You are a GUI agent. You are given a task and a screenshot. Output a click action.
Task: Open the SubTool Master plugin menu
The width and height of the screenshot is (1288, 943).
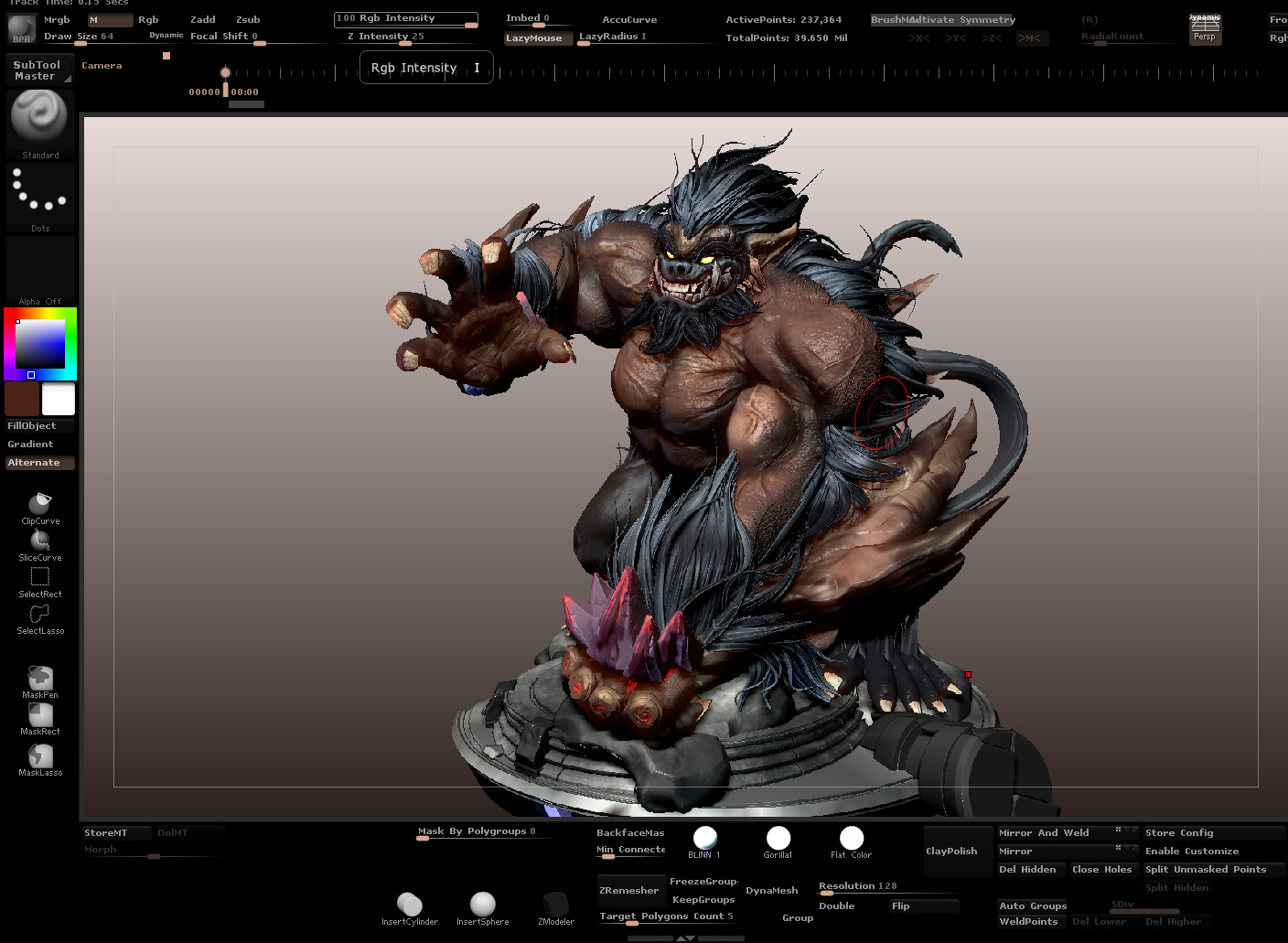tap(38, 70)
